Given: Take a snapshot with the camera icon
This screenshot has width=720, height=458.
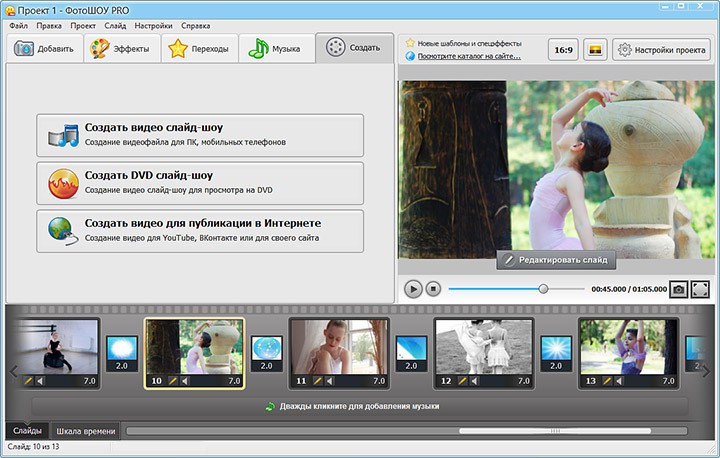Looking at the screenshot, I should (678, 289).
